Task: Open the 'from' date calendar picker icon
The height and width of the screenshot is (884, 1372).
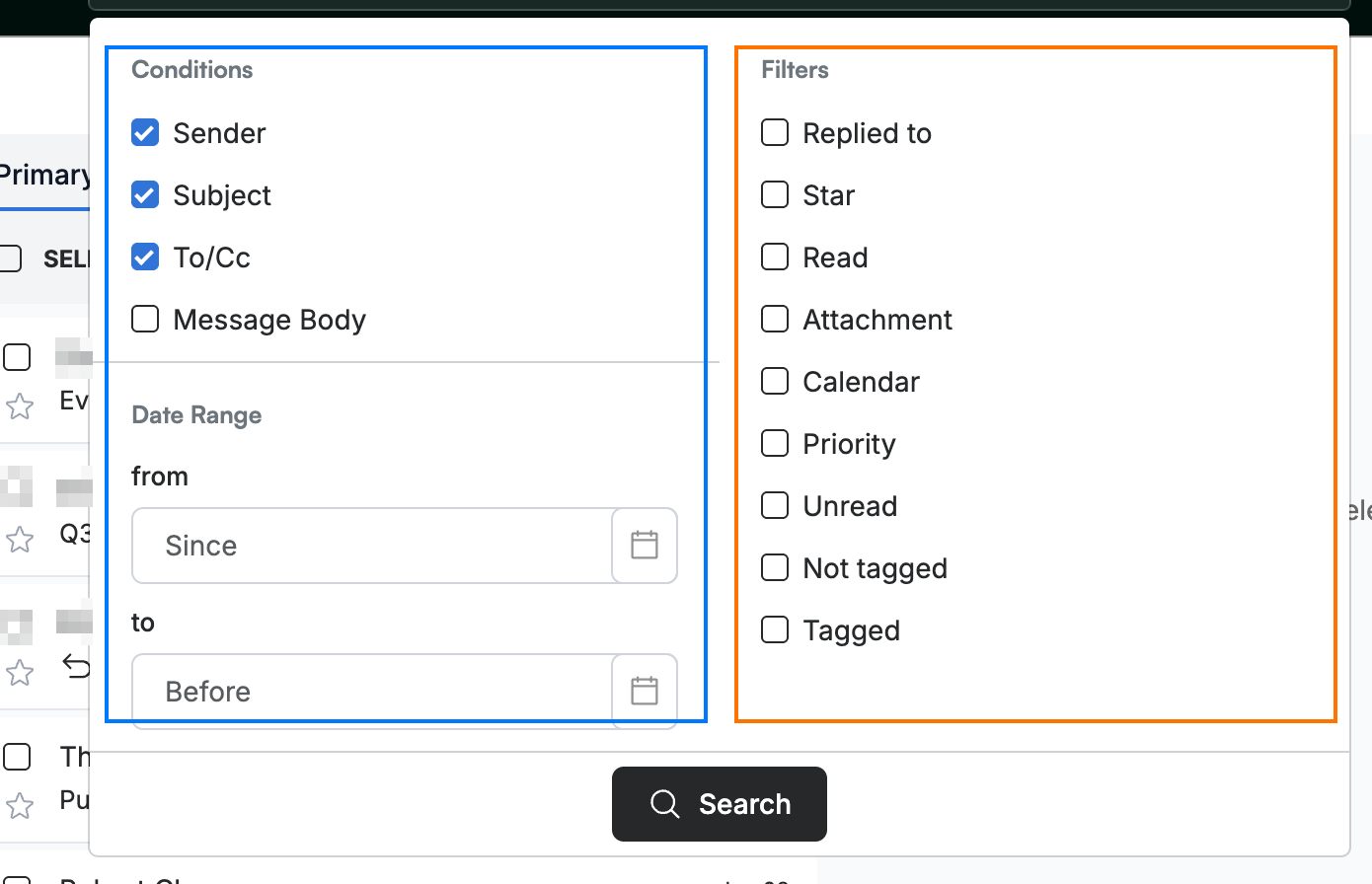Action: pyautogui.click(x=645, y=546)
